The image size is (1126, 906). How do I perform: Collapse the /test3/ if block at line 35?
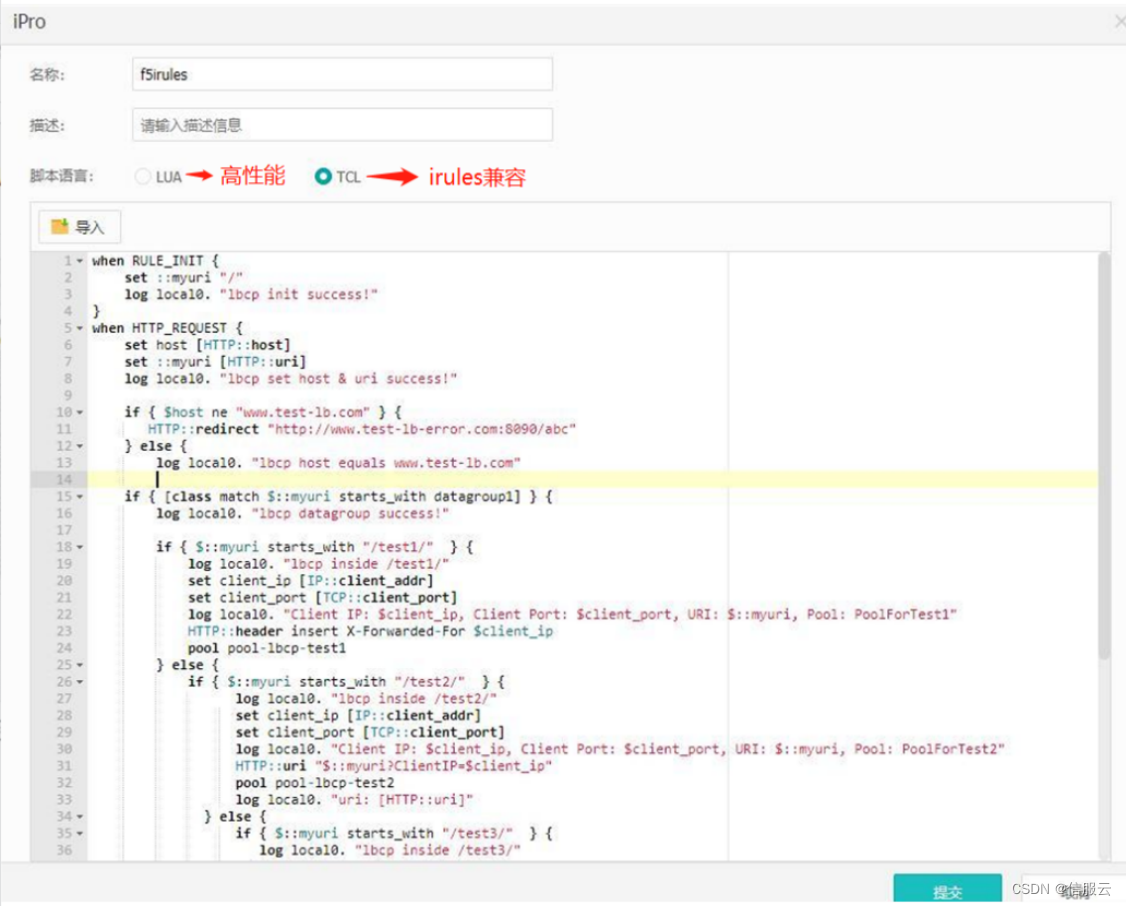pyautogui.click(x=80, y=833)
